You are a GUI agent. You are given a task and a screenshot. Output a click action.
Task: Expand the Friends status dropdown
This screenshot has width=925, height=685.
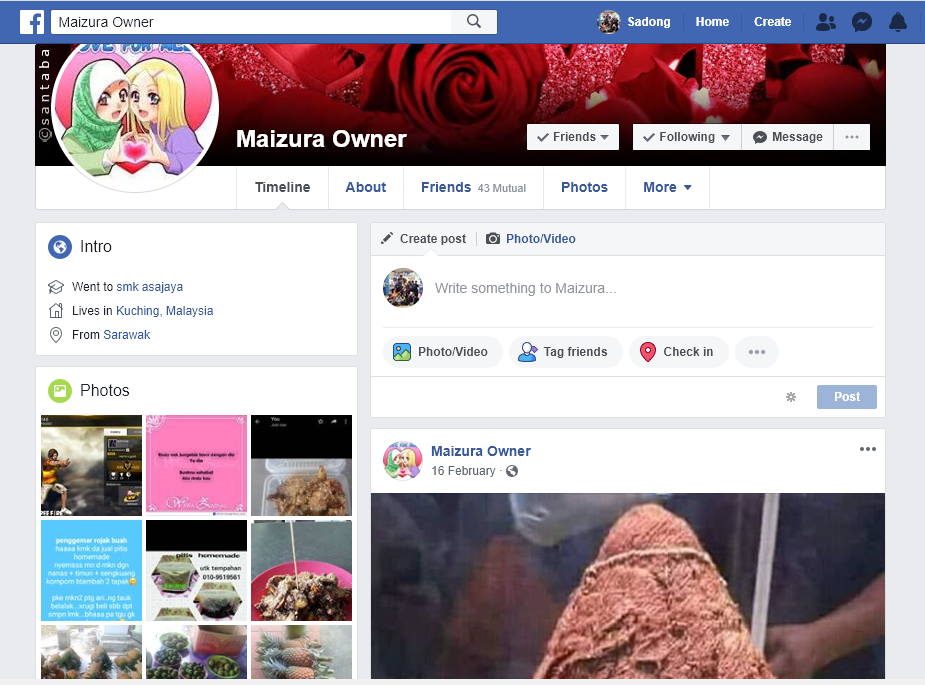573,137
